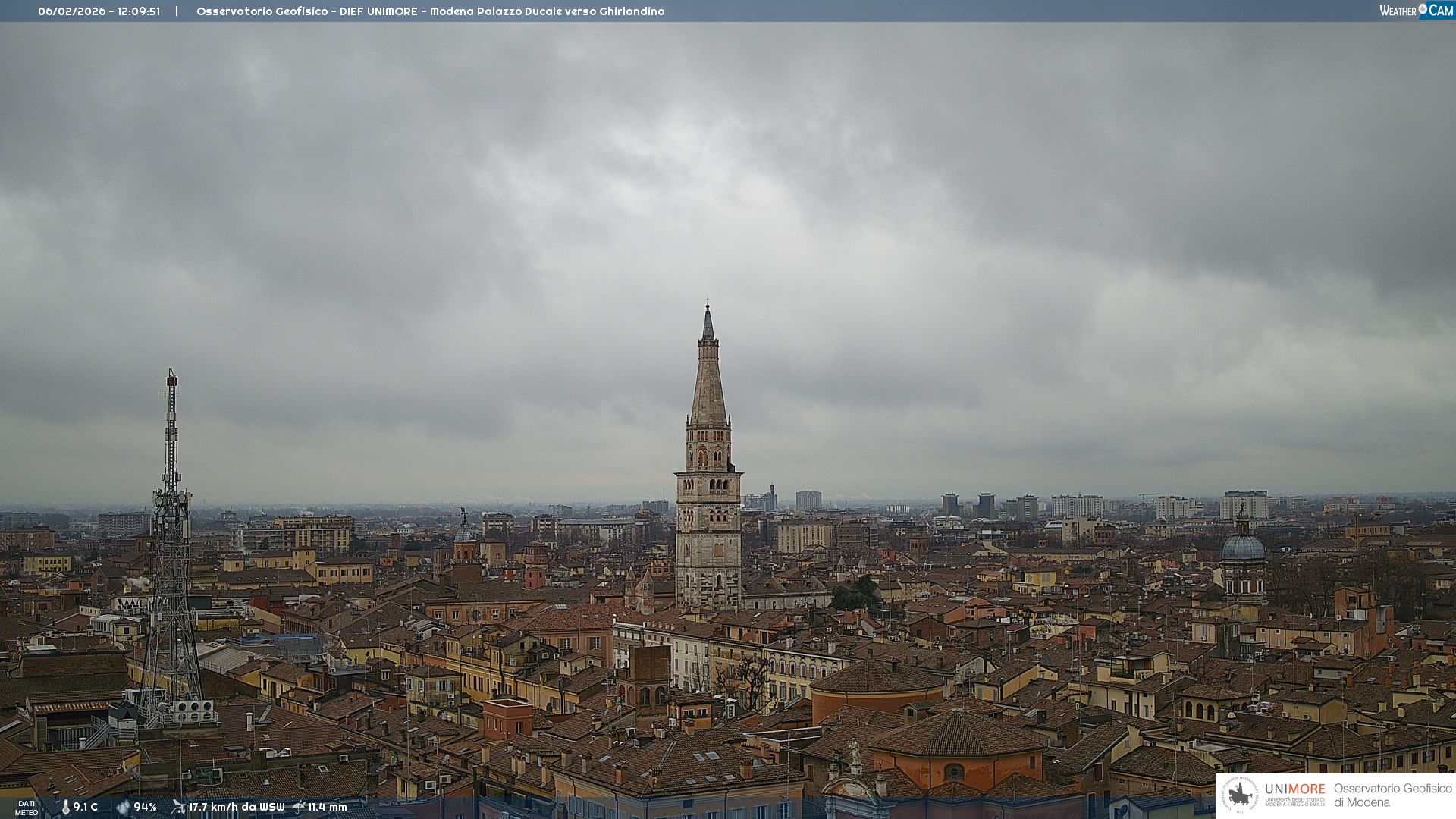1456x819 pixels.
Task: Click the blue church dome
Action: tap(1243, 548)
